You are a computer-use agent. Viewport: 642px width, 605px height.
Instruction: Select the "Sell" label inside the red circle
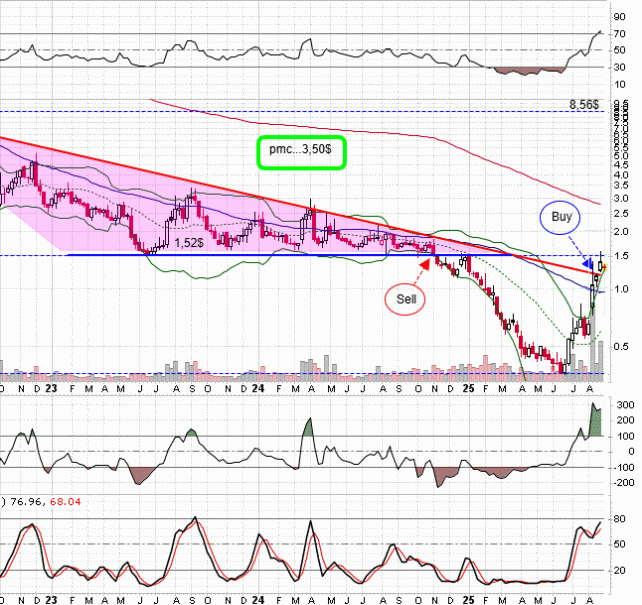click(x=406, y=299)
